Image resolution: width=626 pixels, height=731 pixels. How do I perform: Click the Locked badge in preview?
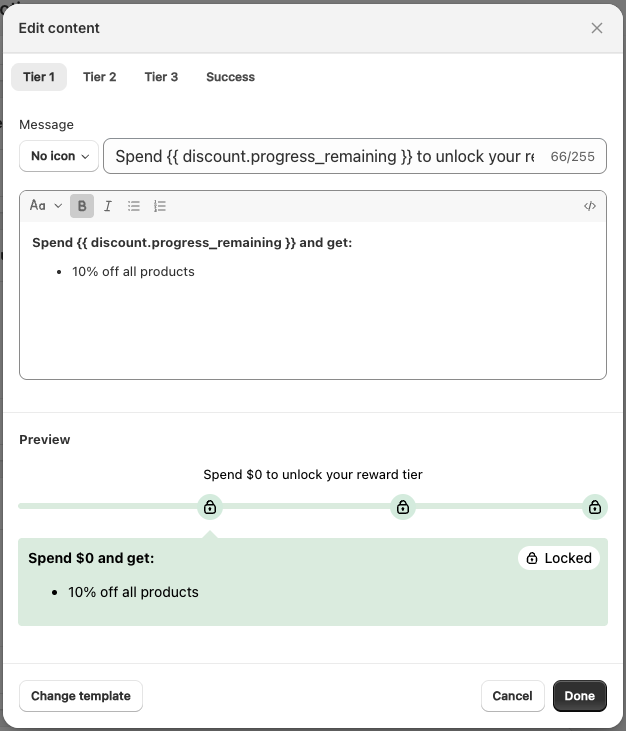coord(559,558)
